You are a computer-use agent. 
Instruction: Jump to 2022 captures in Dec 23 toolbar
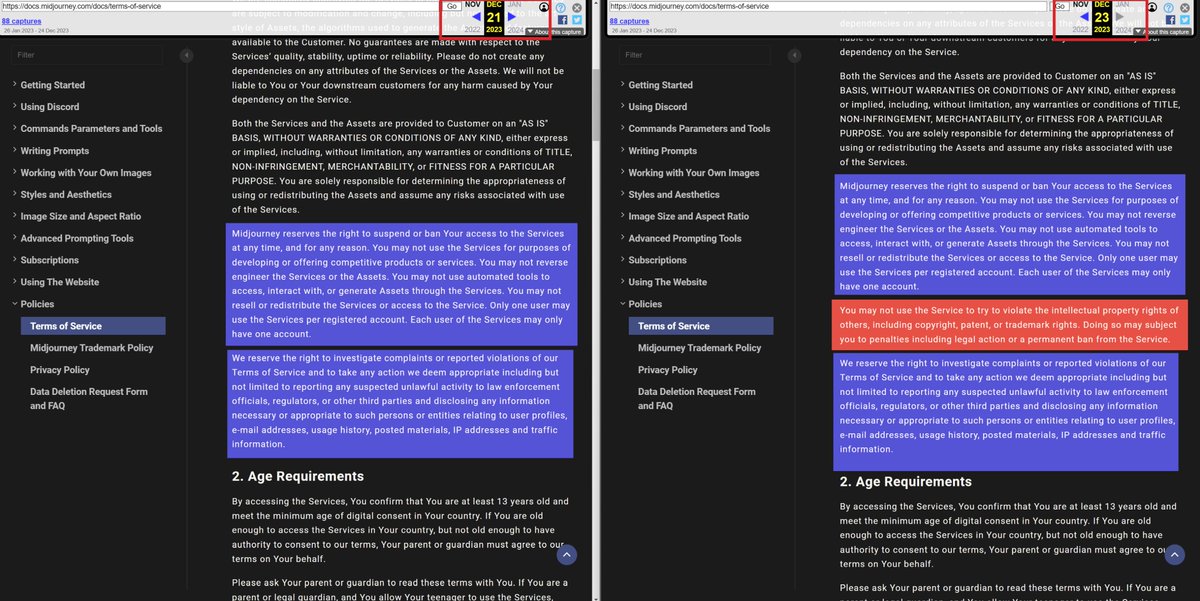[x=1081, y=29]
